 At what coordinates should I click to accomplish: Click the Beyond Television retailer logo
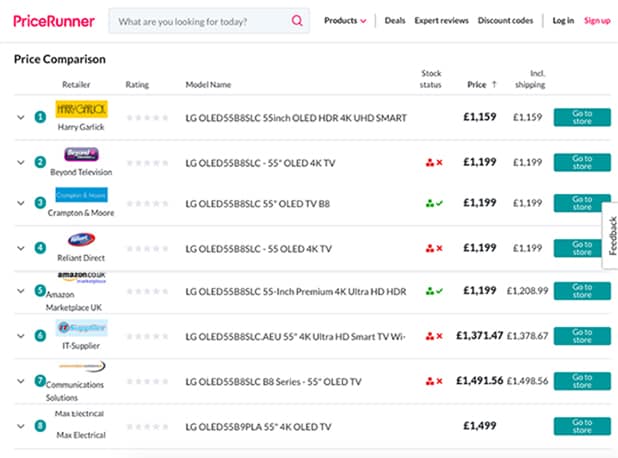pyautogui.click(x=82, y=154)
